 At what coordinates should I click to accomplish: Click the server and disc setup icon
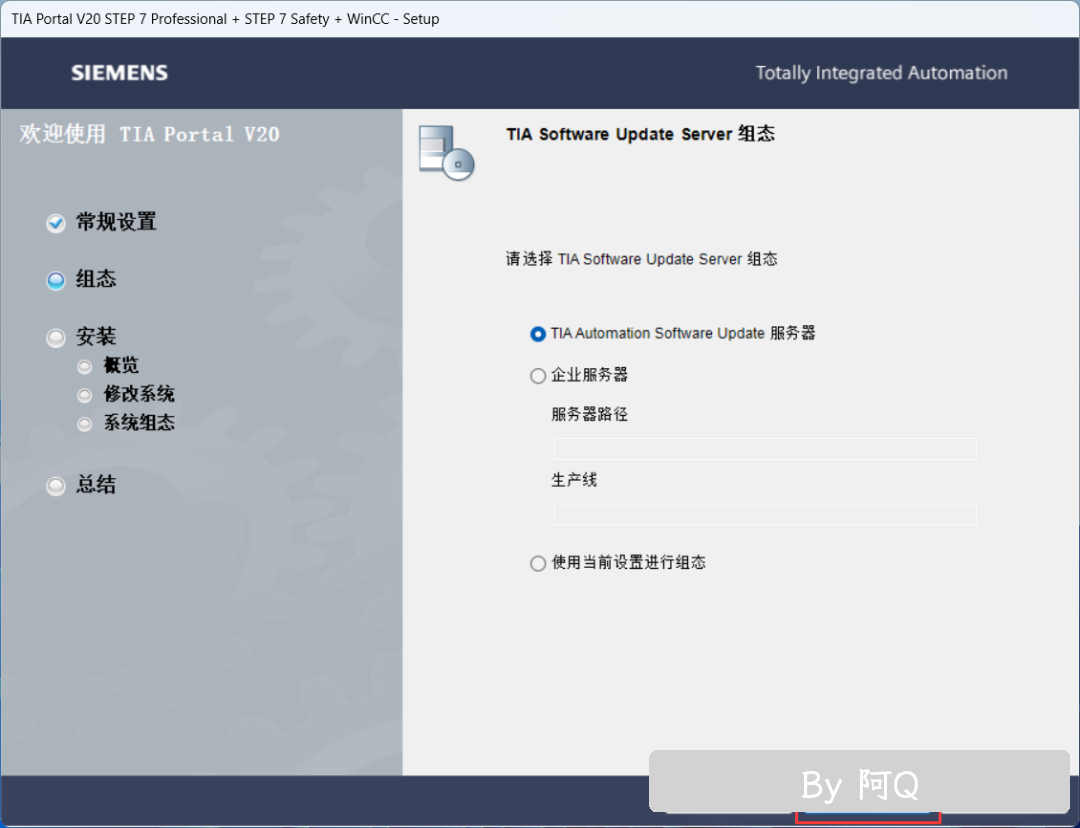(x=446, y=153)
